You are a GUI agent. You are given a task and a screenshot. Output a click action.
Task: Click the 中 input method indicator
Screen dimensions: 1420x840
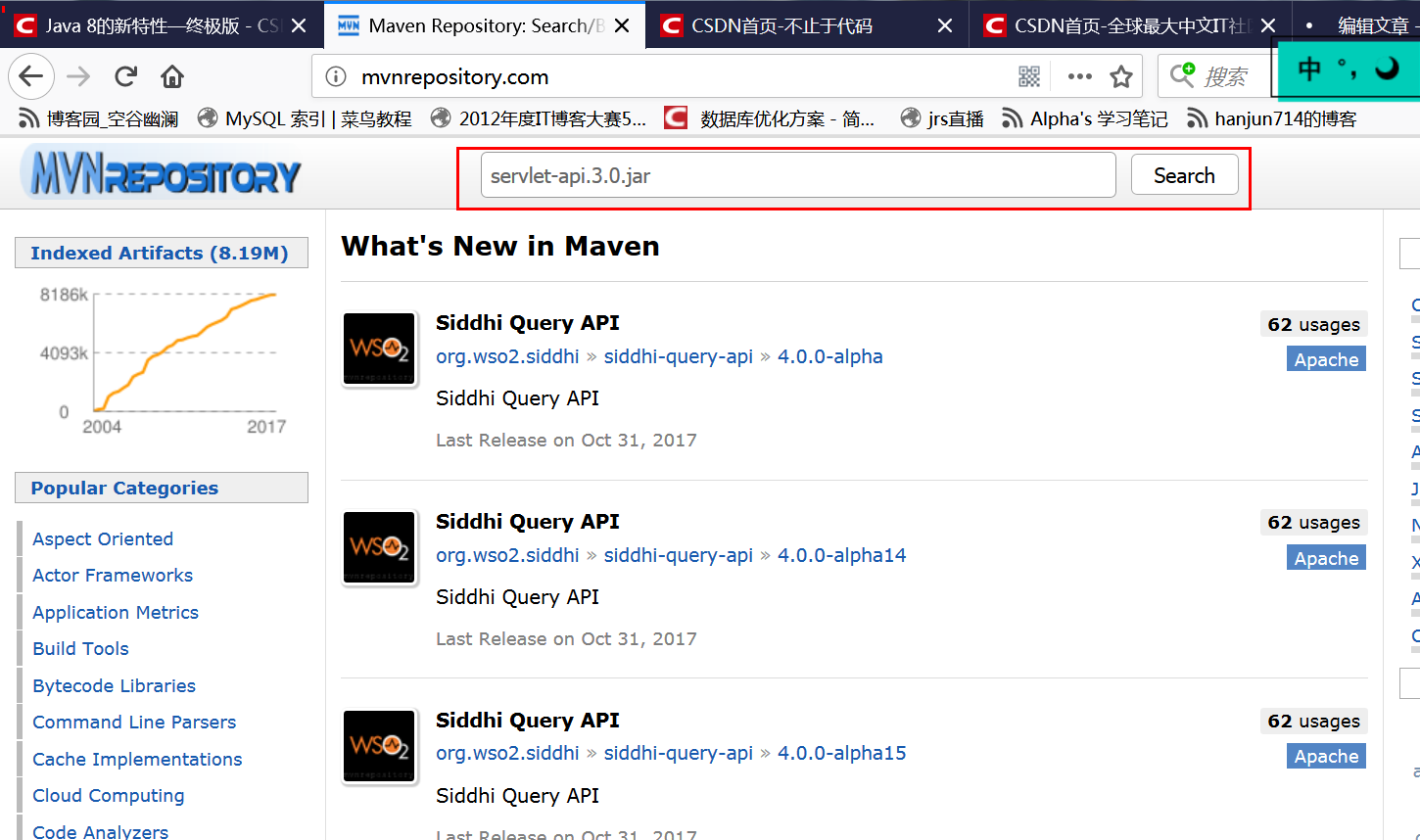pos(1309,69)
